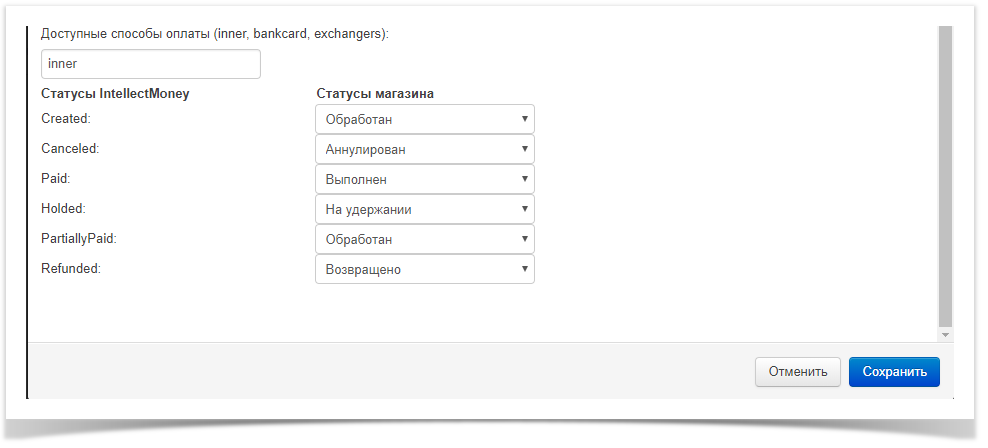Expand the Refunded dropdown showing Возвращено

point(424,269)
